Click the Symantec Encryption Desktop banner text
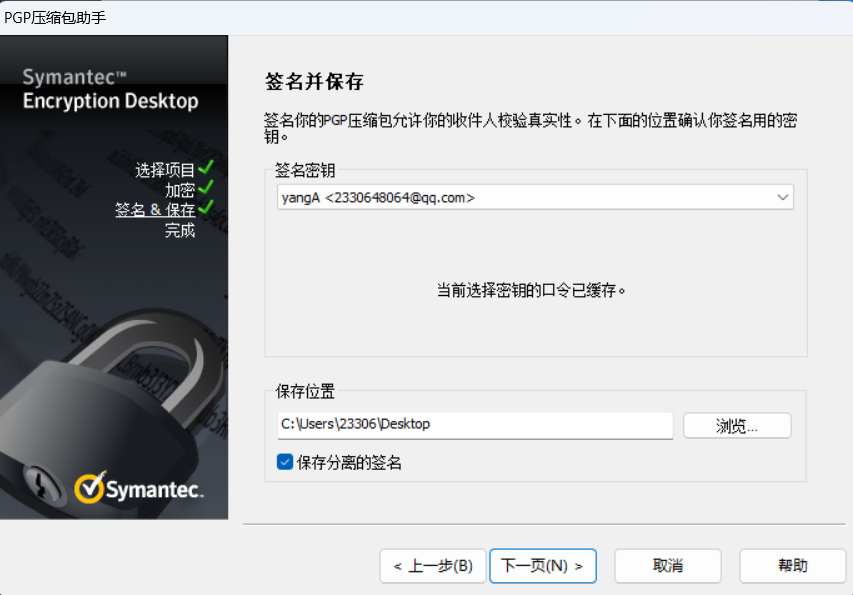This screenshot has width=853, height=595. point(110,90)
